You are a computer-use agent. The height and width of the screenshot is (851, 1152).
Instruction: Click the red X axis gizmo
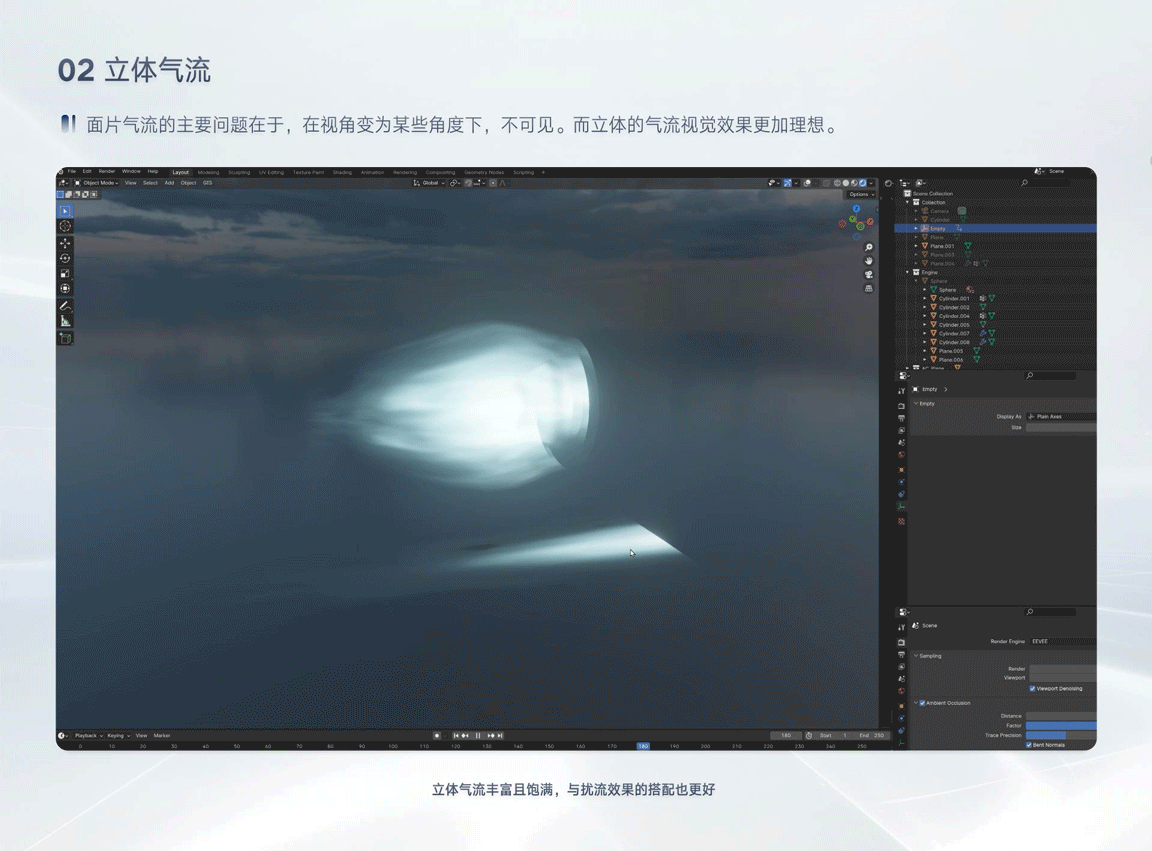pos(870,221)
